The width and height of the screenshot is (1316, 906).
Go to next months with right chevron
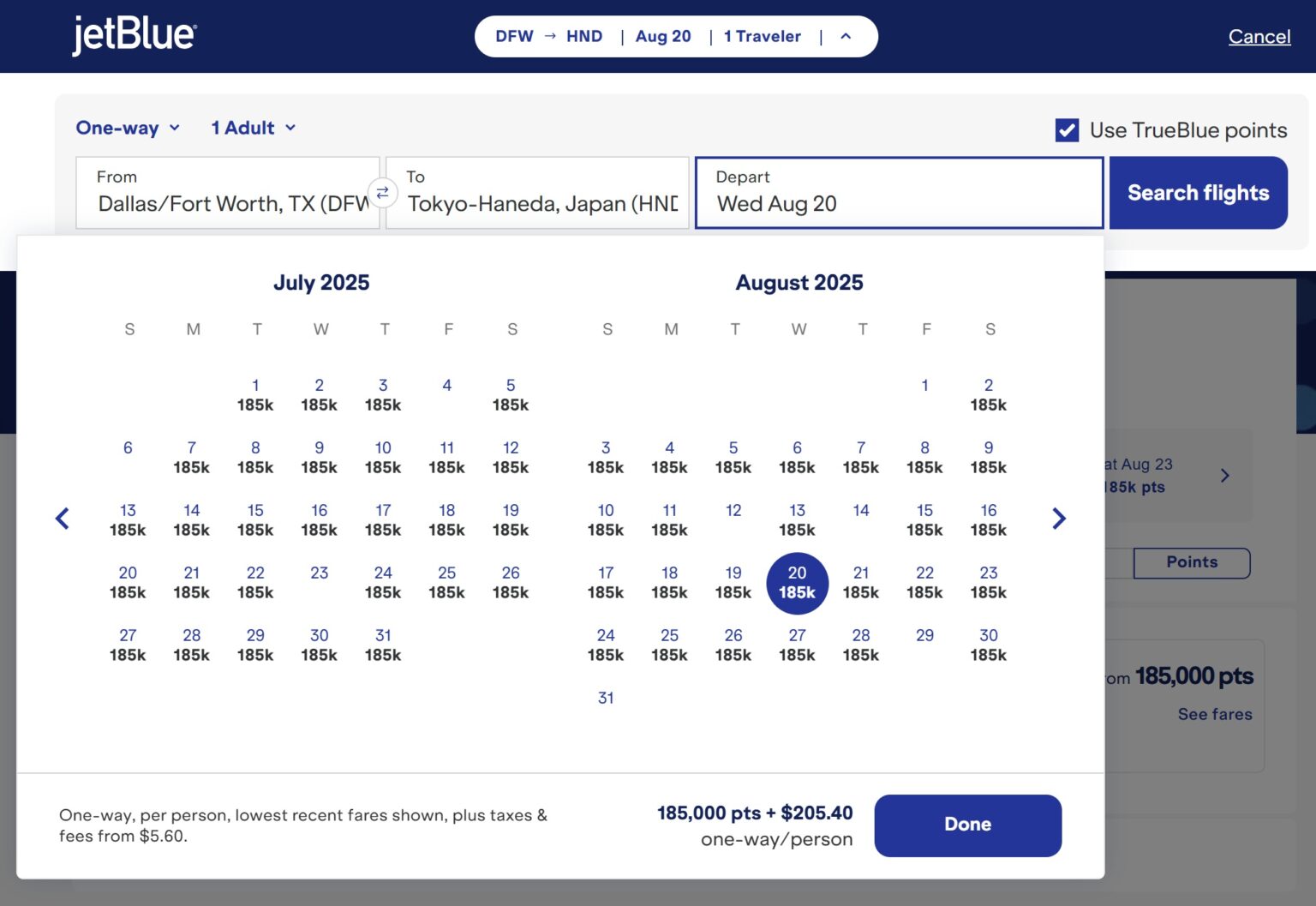pyautogui.click(x=1059, y=518)
